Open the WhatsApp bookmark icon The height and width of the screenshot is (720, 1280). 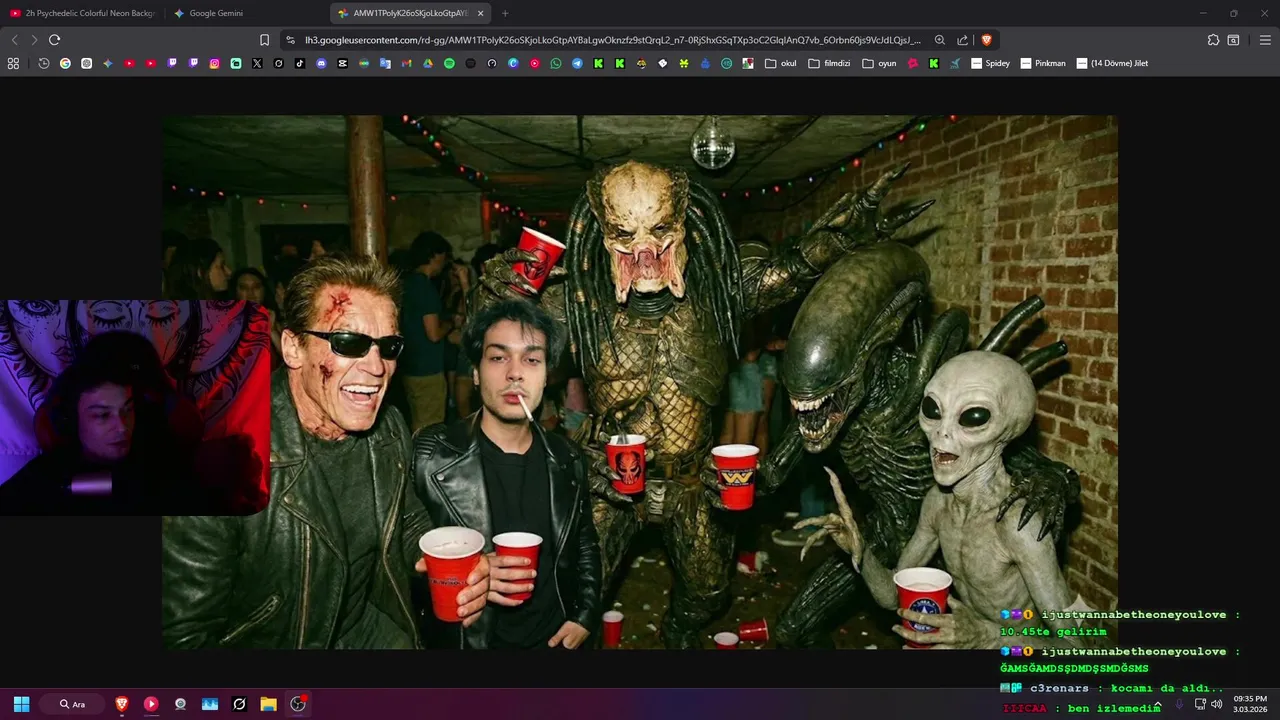[x=556, y=63]
